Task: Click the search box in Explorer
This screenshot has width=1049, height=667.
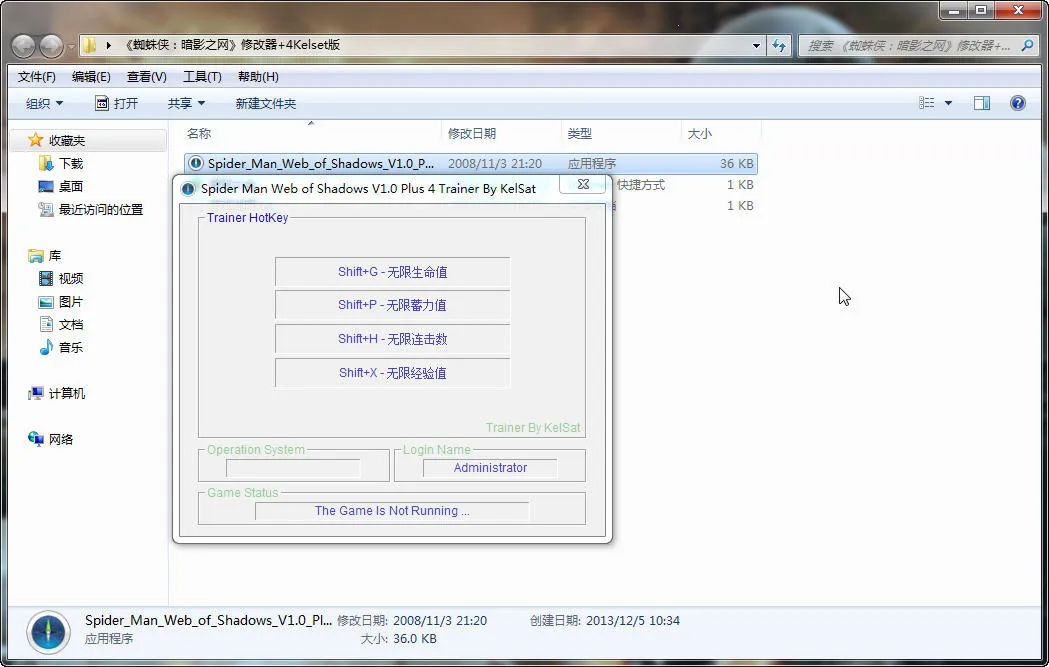Action: [908, 46]
